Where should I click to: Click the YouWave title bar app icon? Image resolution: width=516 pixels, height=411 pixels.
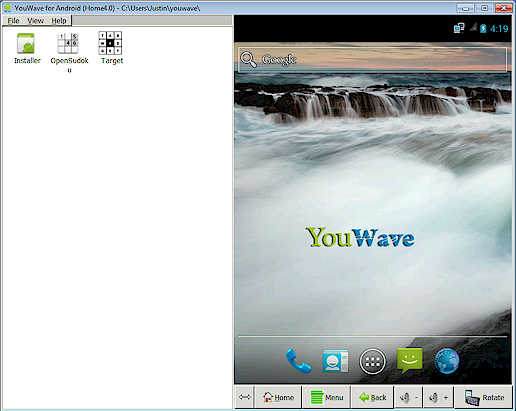(x=7, y=7)
